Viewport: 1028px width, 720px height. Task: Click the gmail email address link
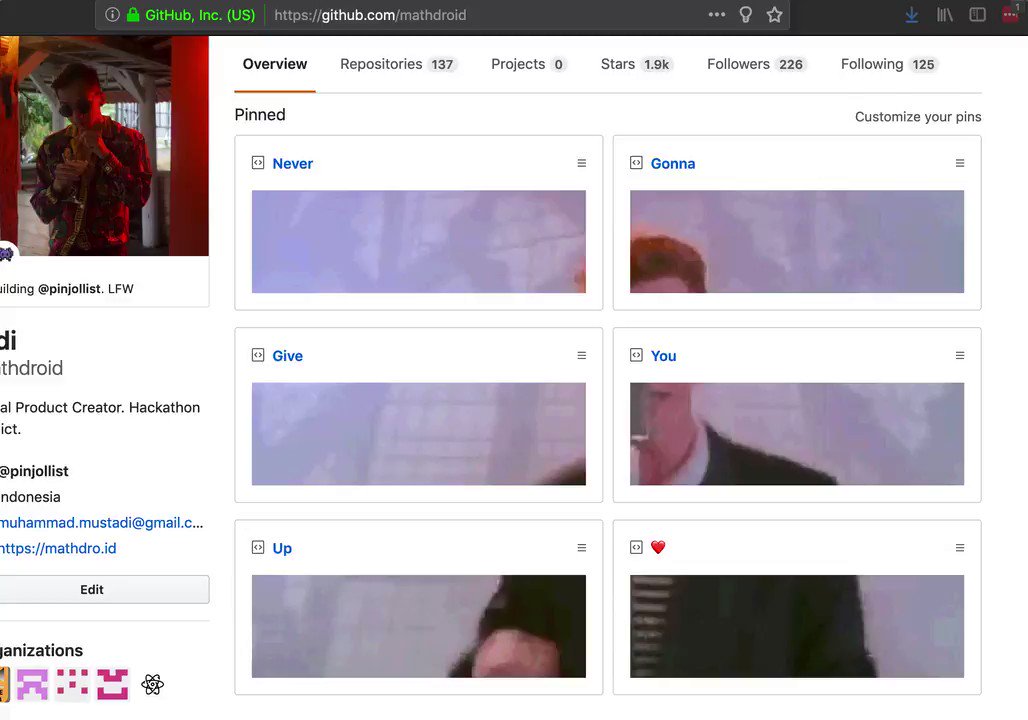pos(102,523)
